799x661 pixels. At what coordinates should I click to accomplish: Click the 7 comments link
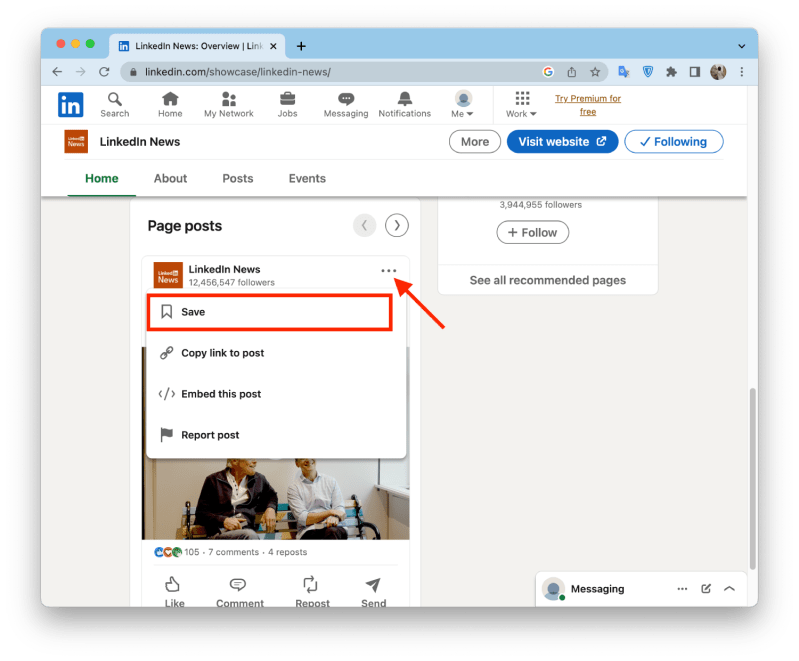pos(233,552)
